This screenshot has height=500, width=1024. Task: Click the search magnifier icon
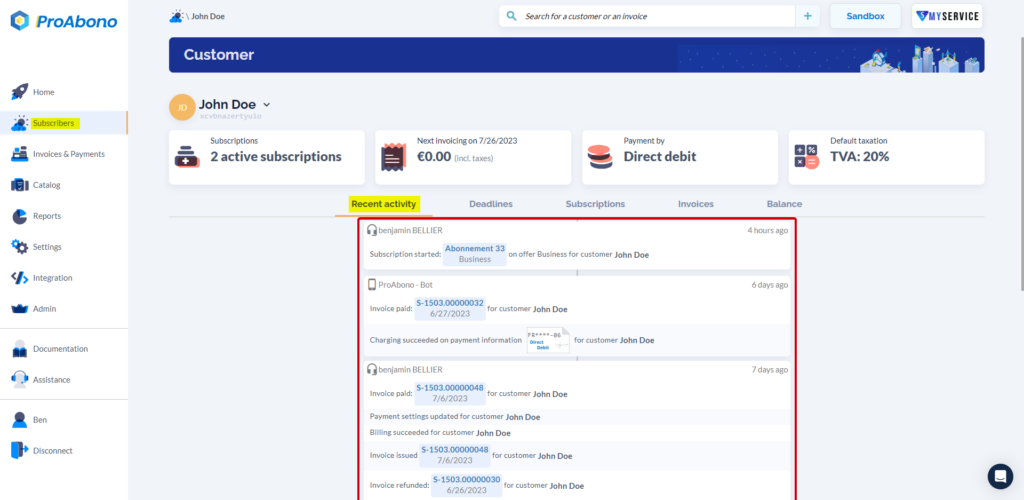(511, 16)
